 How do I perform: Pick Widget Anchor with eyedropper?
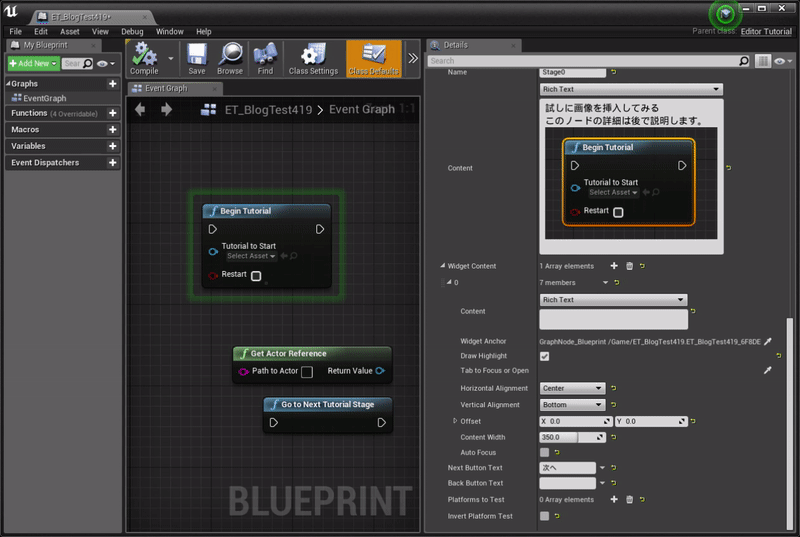767,341
